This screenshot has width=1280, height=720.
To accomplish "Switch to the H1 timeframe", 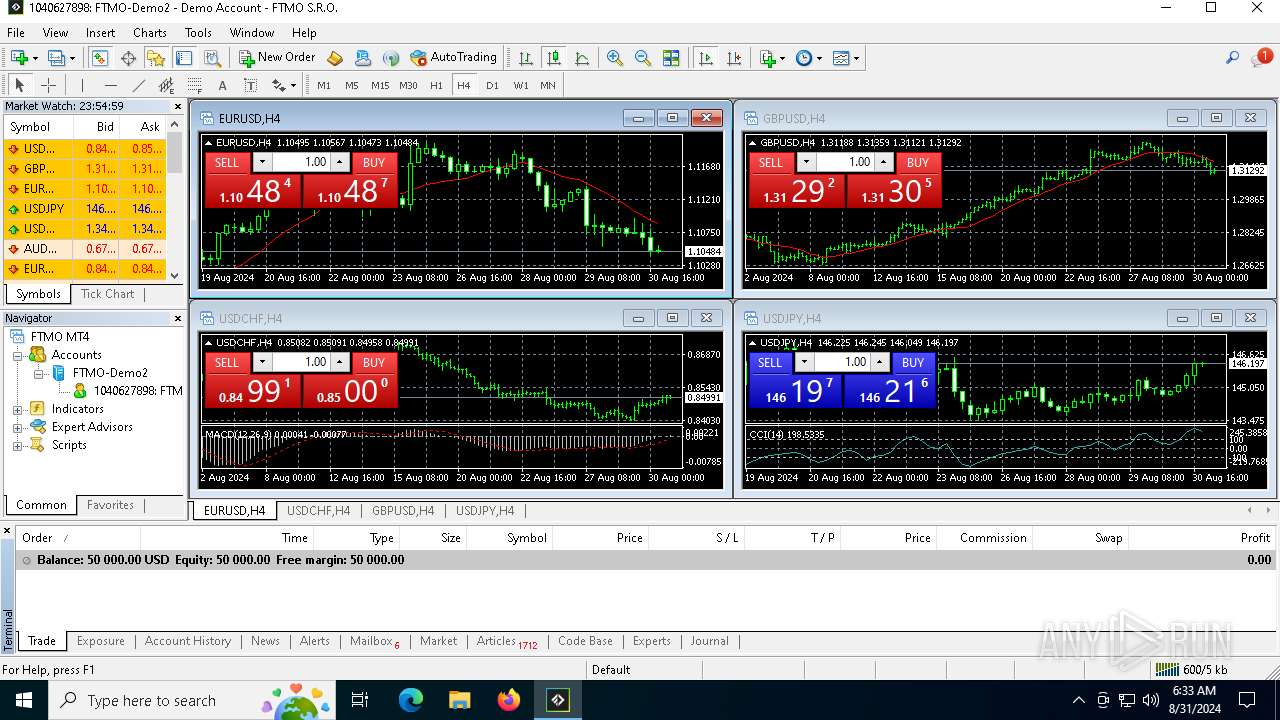I will point(436,85).
